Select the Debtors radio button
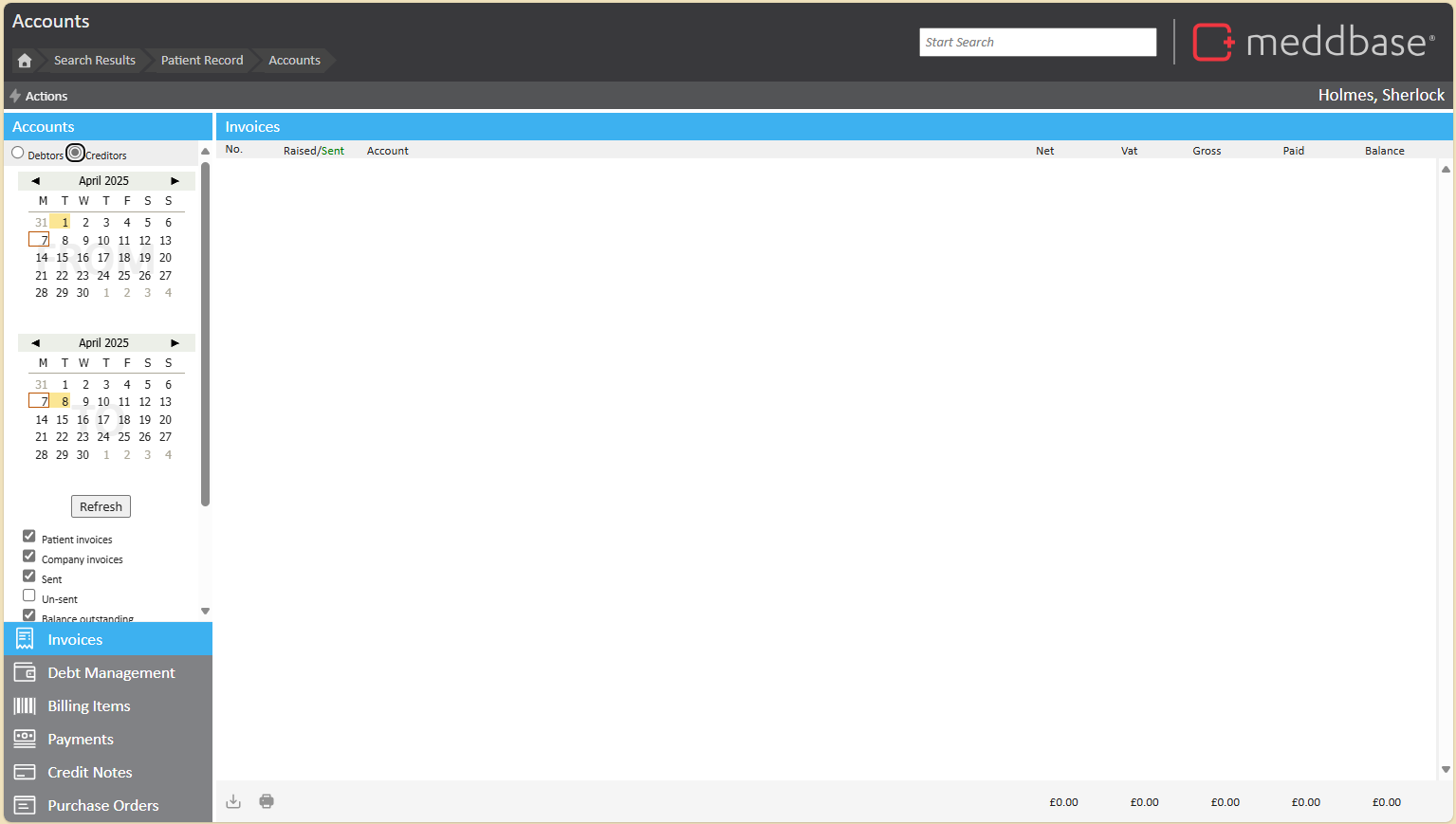This screenshot has height=824, width=1456. pyautogui.click(x=18, y=153)
